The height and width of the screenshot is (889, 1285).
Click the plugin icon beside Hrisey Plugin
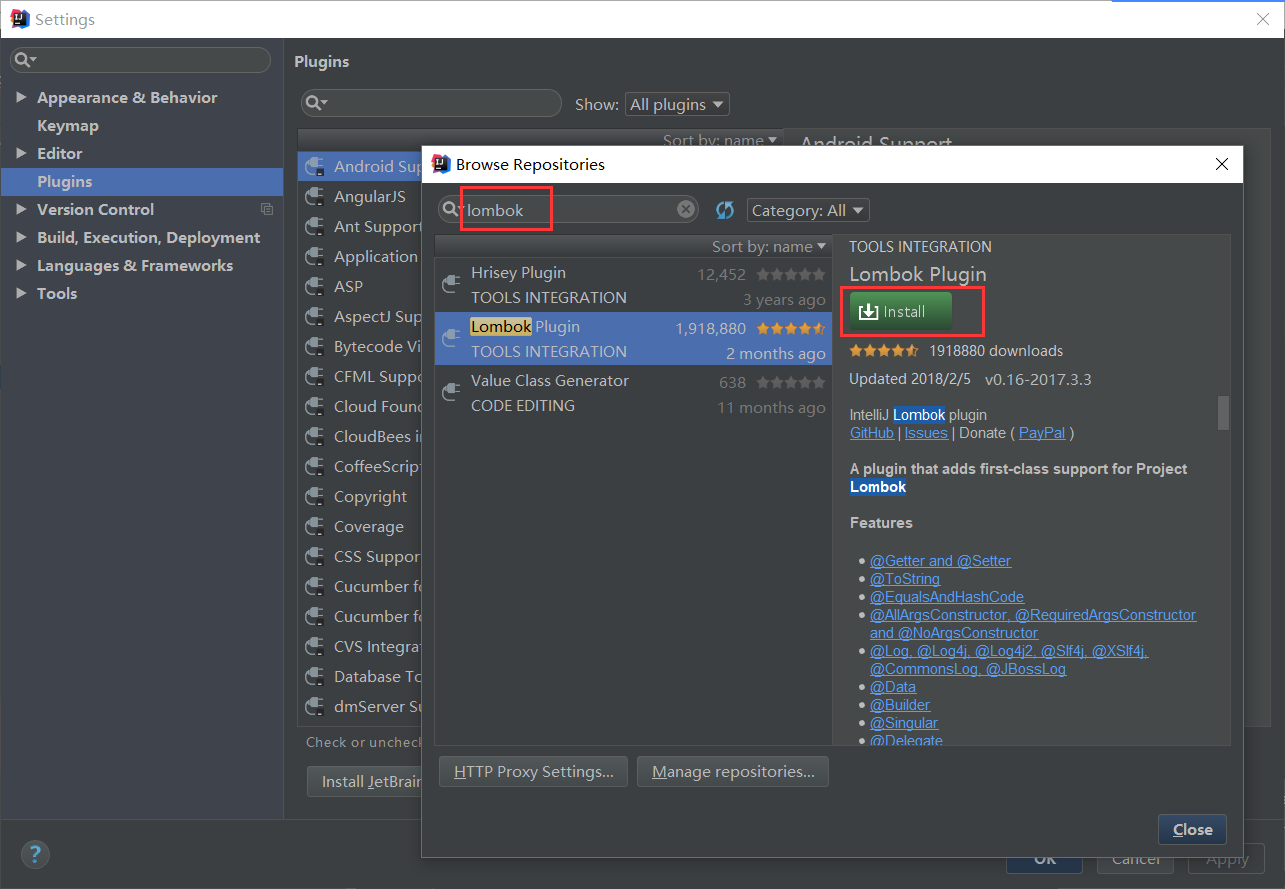tap(452, 285)
